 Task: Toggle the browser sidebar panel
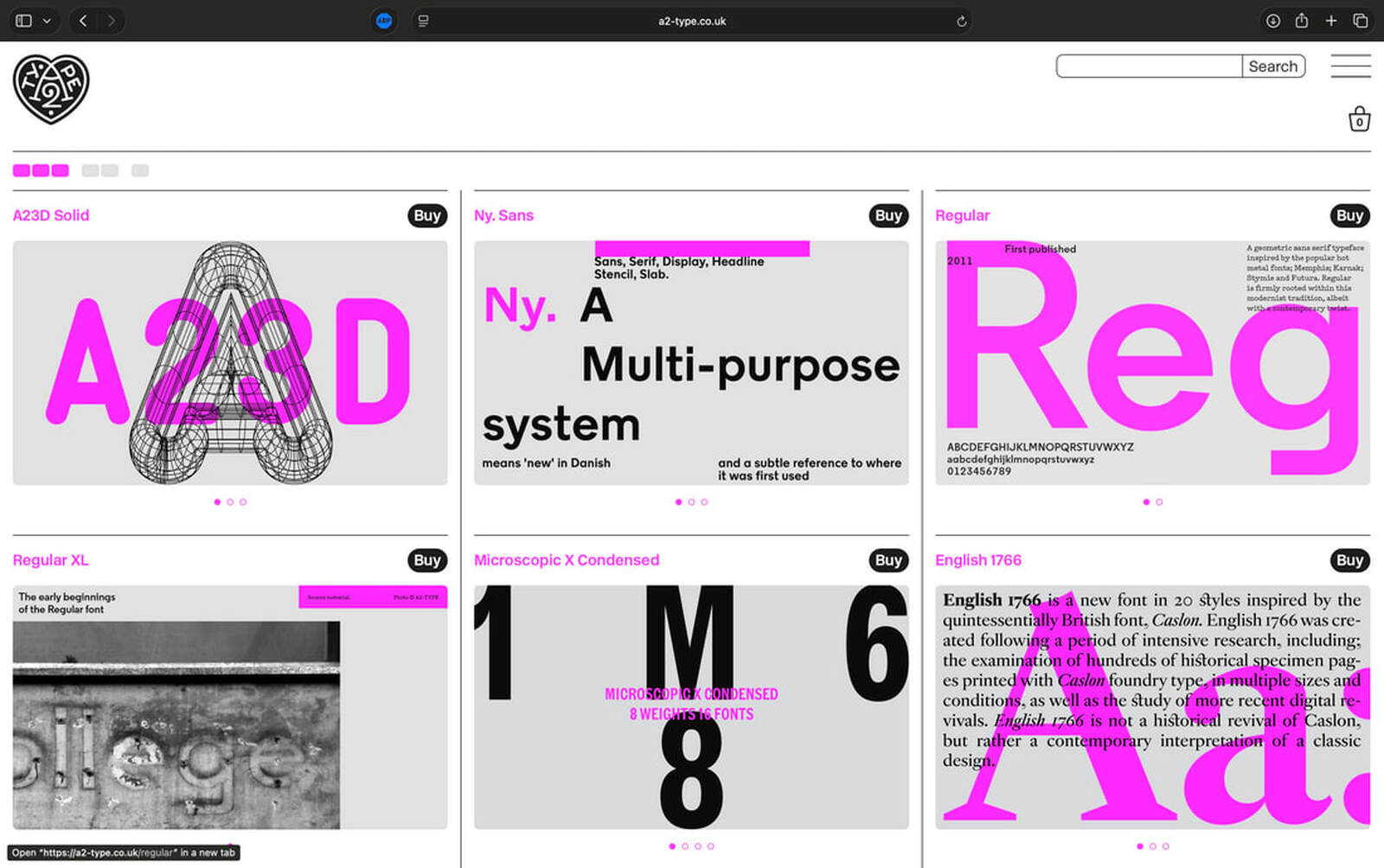tap(24, 21)
